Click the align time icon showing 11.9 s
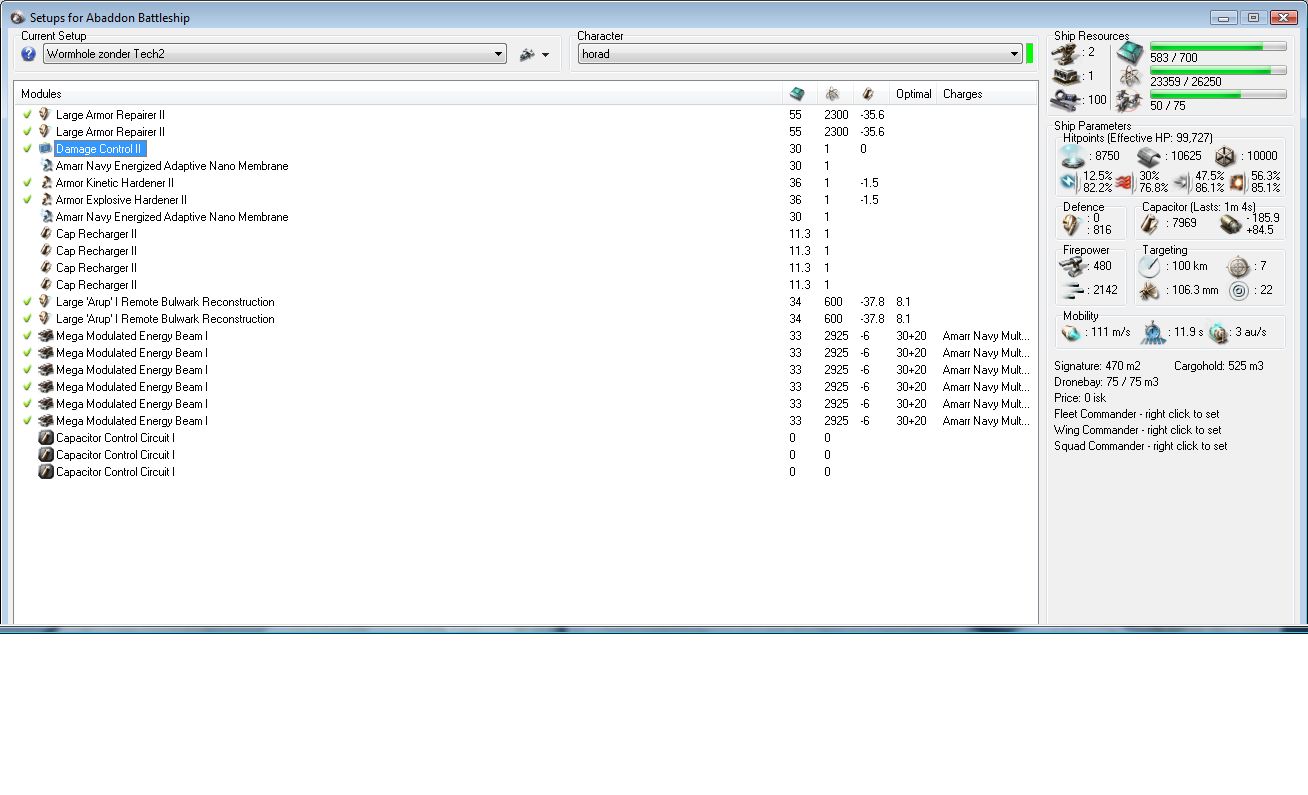 pyautogui.click(x=1152, y=332)
